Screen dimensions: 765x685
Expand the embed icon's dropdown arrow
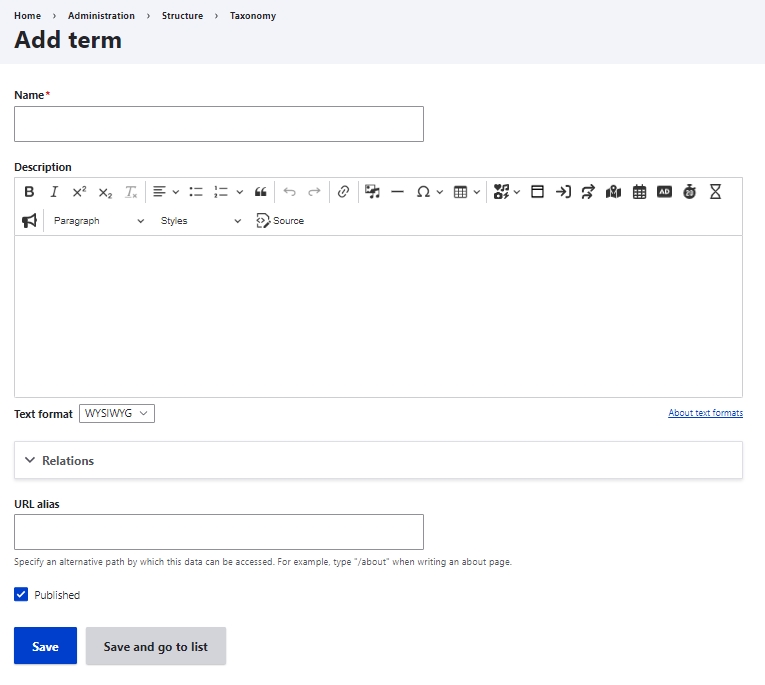tap(517, 192)
